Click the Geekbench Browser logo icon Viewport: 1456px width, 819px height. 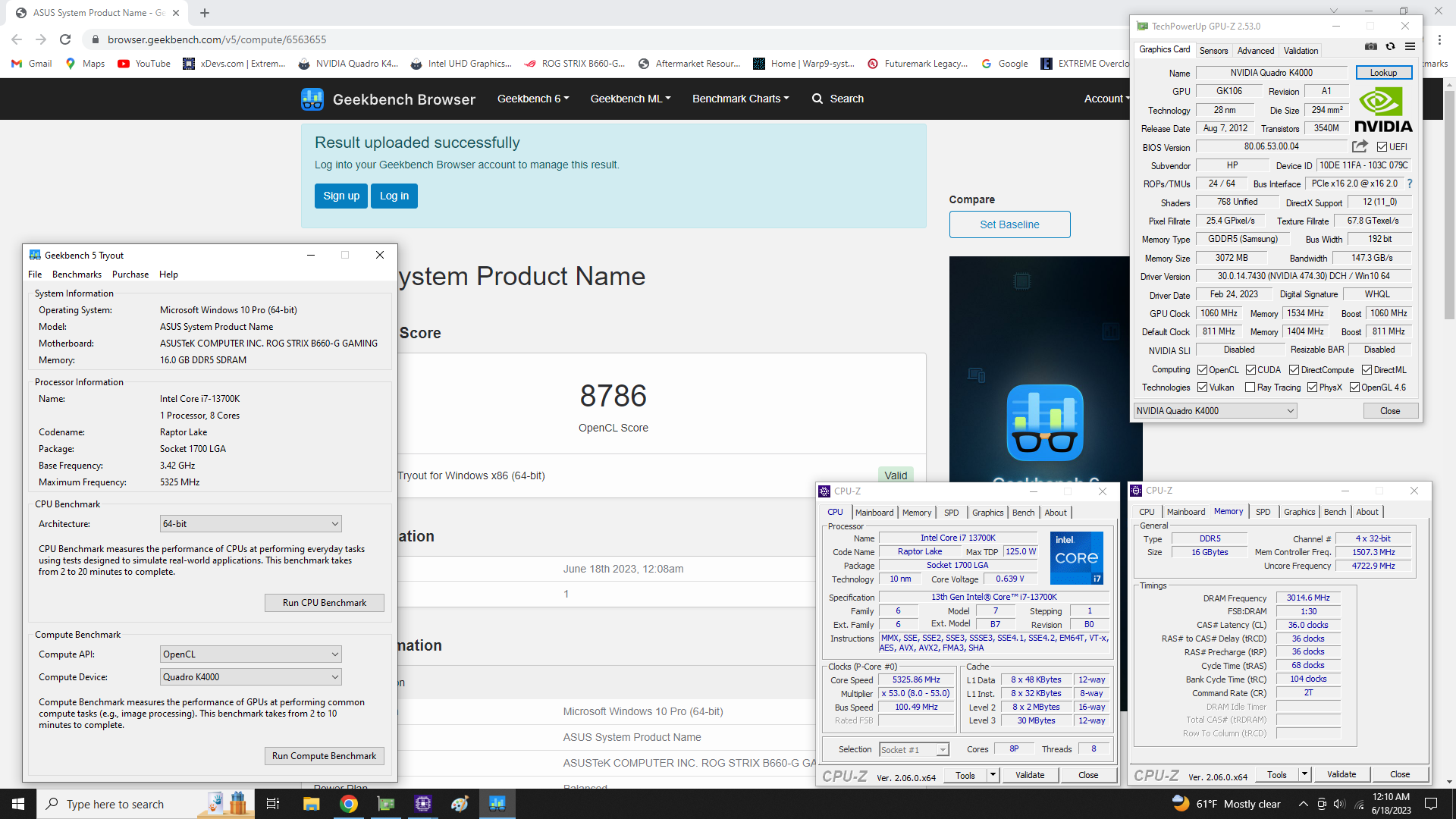(x=312, y=99)
